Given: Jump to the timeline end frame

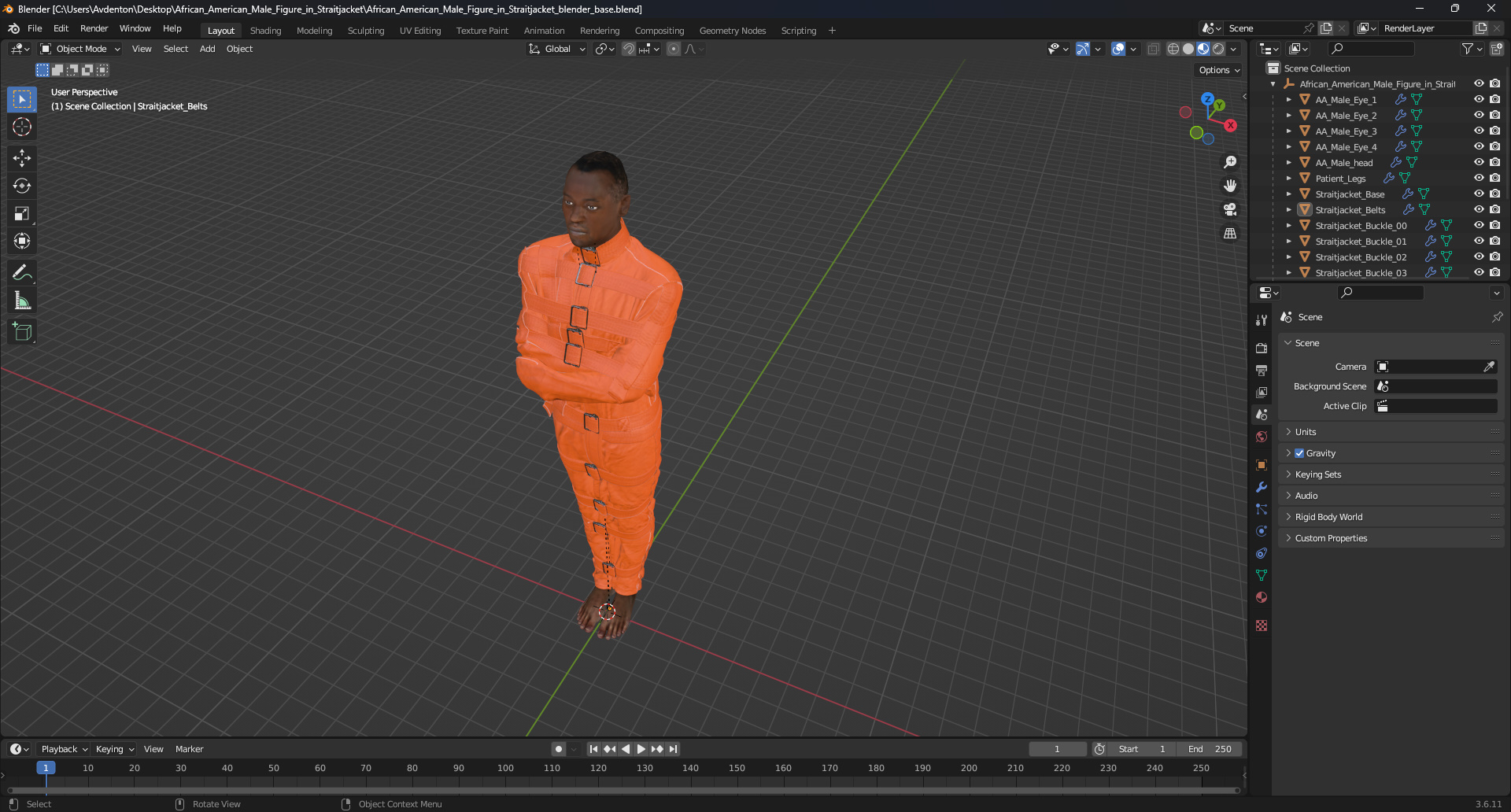Looking at the screenshot, I should pos(673,749).
